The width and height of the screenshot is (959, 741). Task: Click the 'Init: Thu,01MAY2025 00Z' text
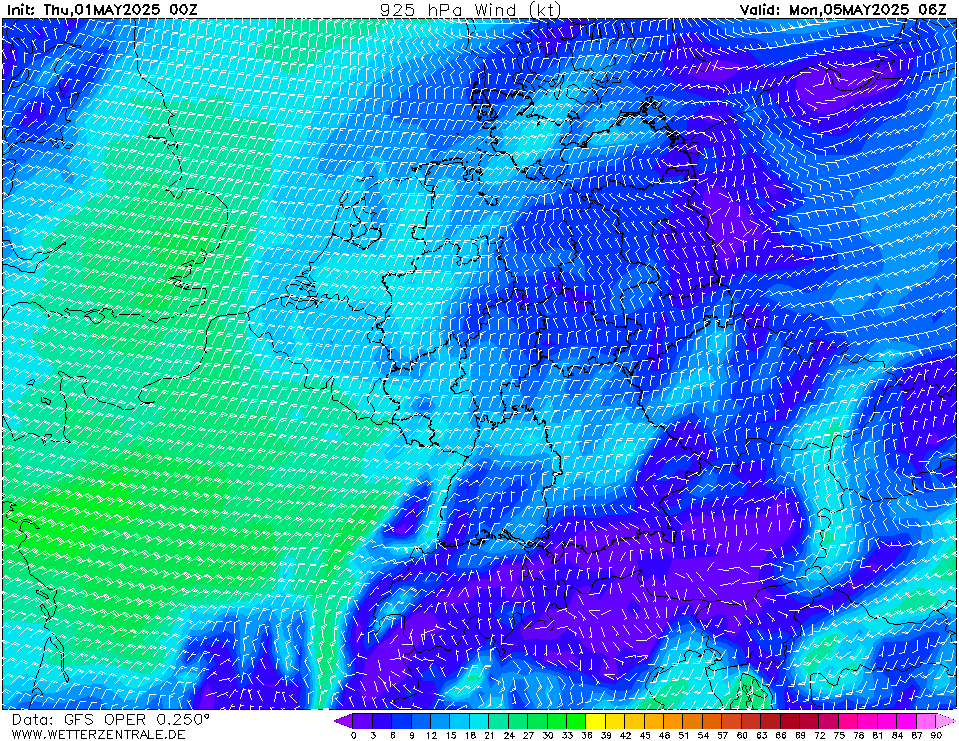[x=102, y=10]
